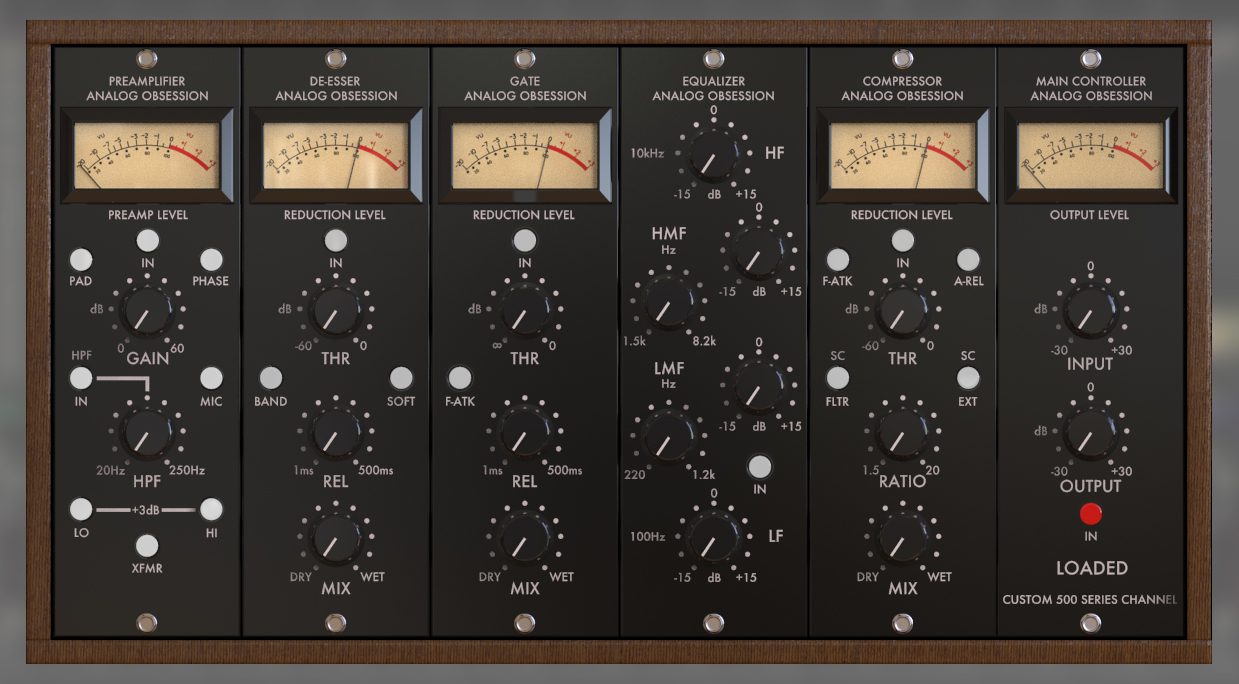Toggle the compressor SC EXT button

pos(968,378)
